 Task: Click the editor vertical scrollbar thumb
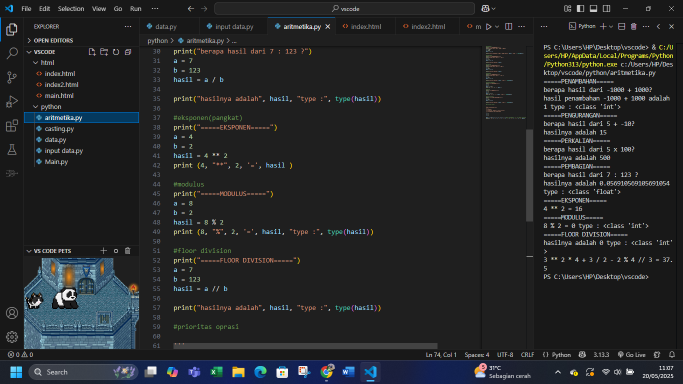pos(529,175)
